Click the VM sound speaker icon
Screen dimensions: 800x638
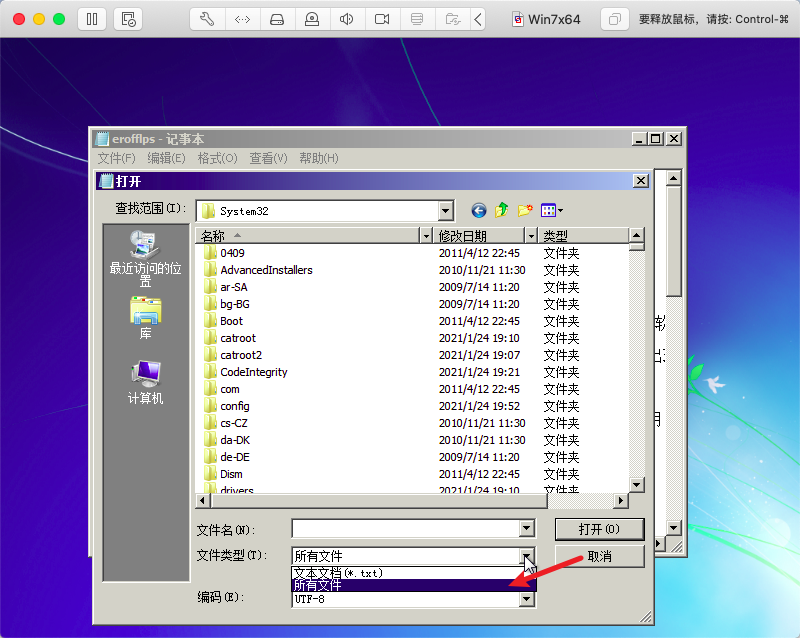346,19
